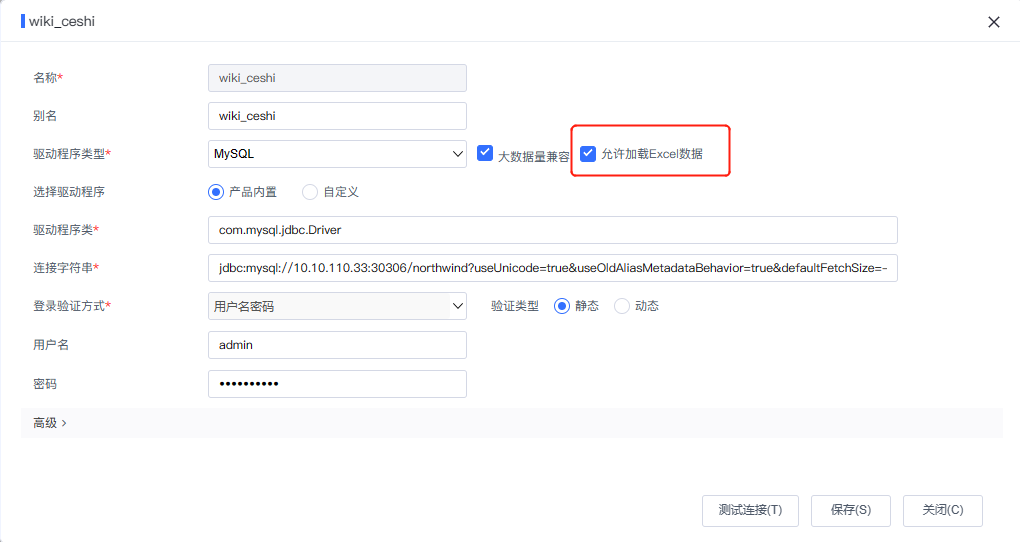
Task: Click the 登录验证方式 label
Action: coord(72,306)
